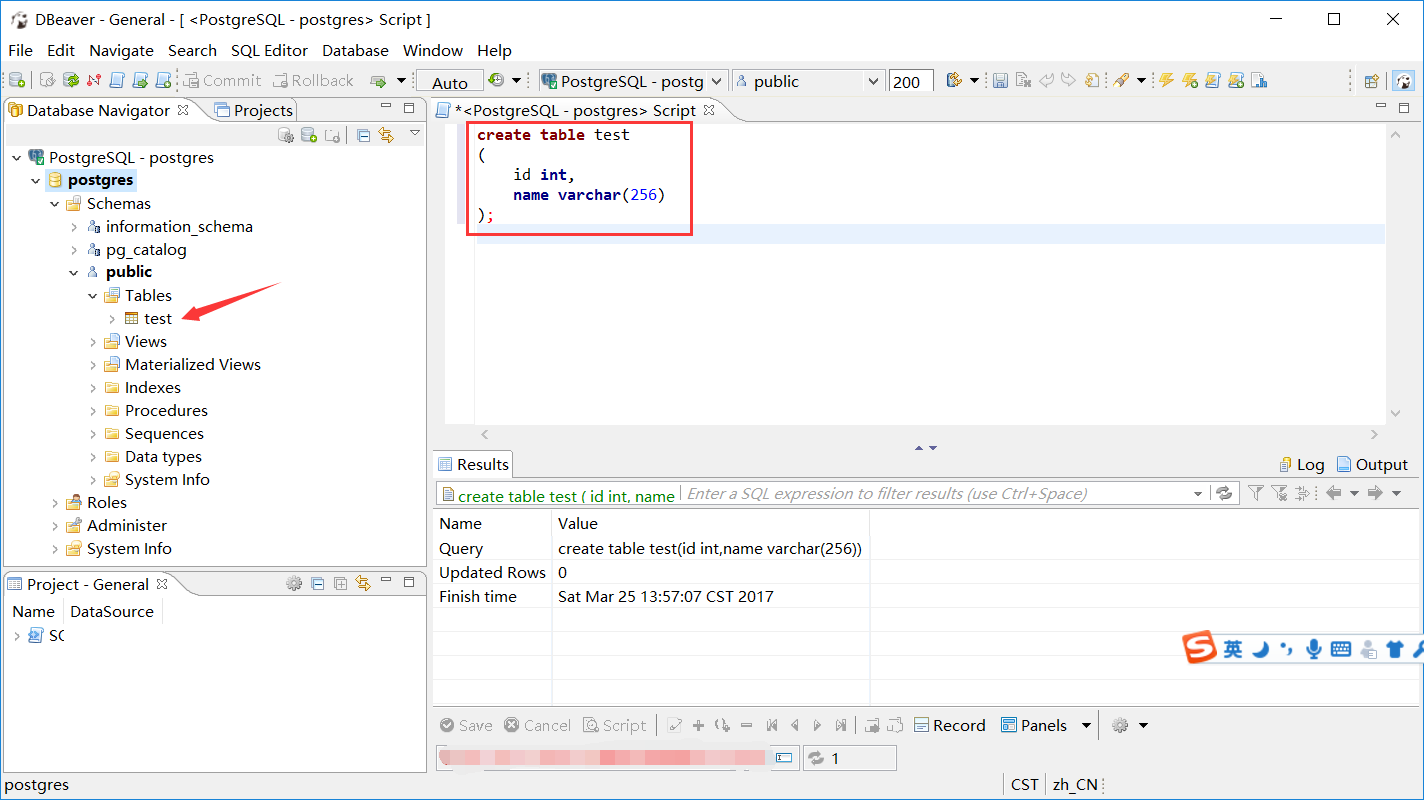Open the Output view

(x=1372, y=464)
